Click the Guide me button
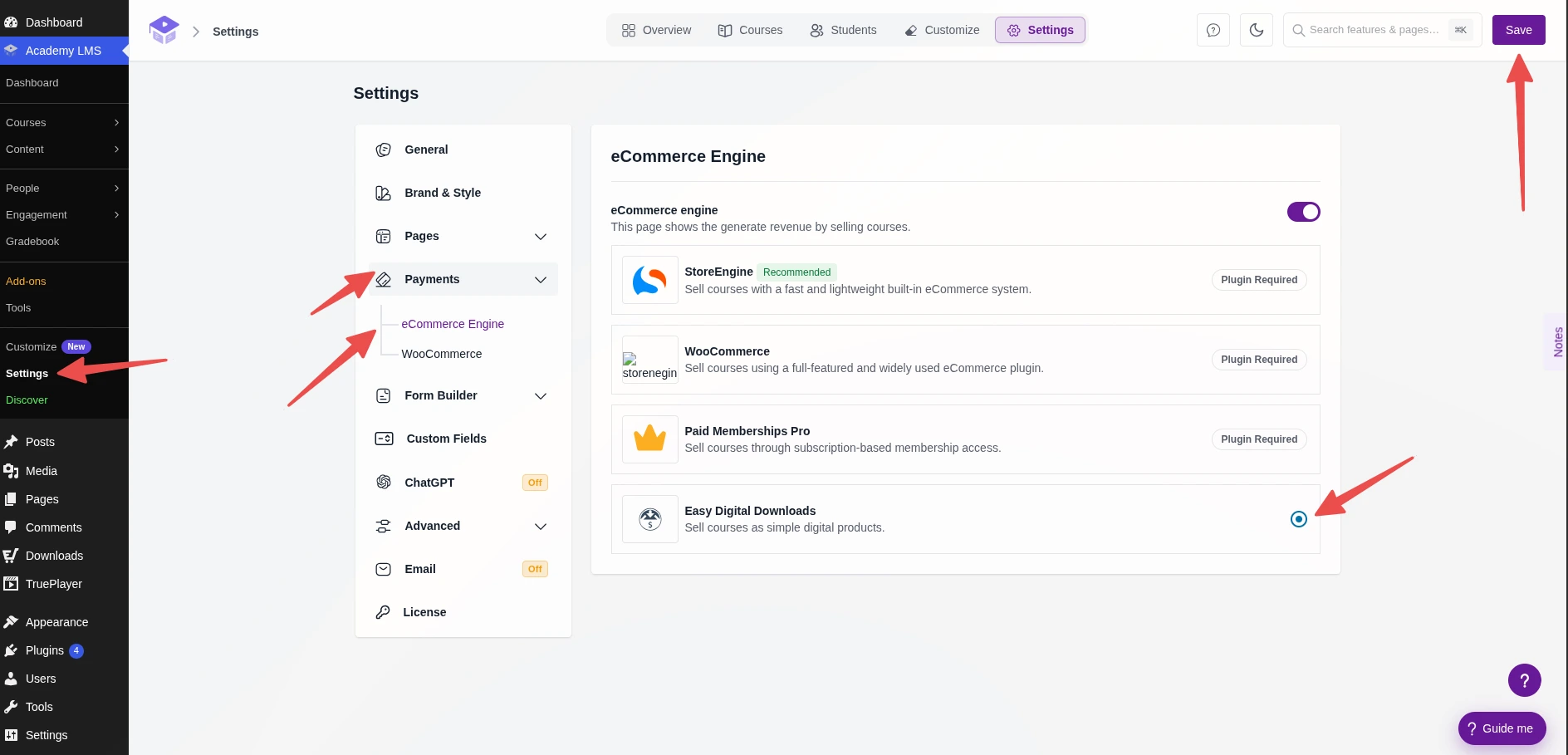This screenshot has height=755, width=1568. [1502, 728]
